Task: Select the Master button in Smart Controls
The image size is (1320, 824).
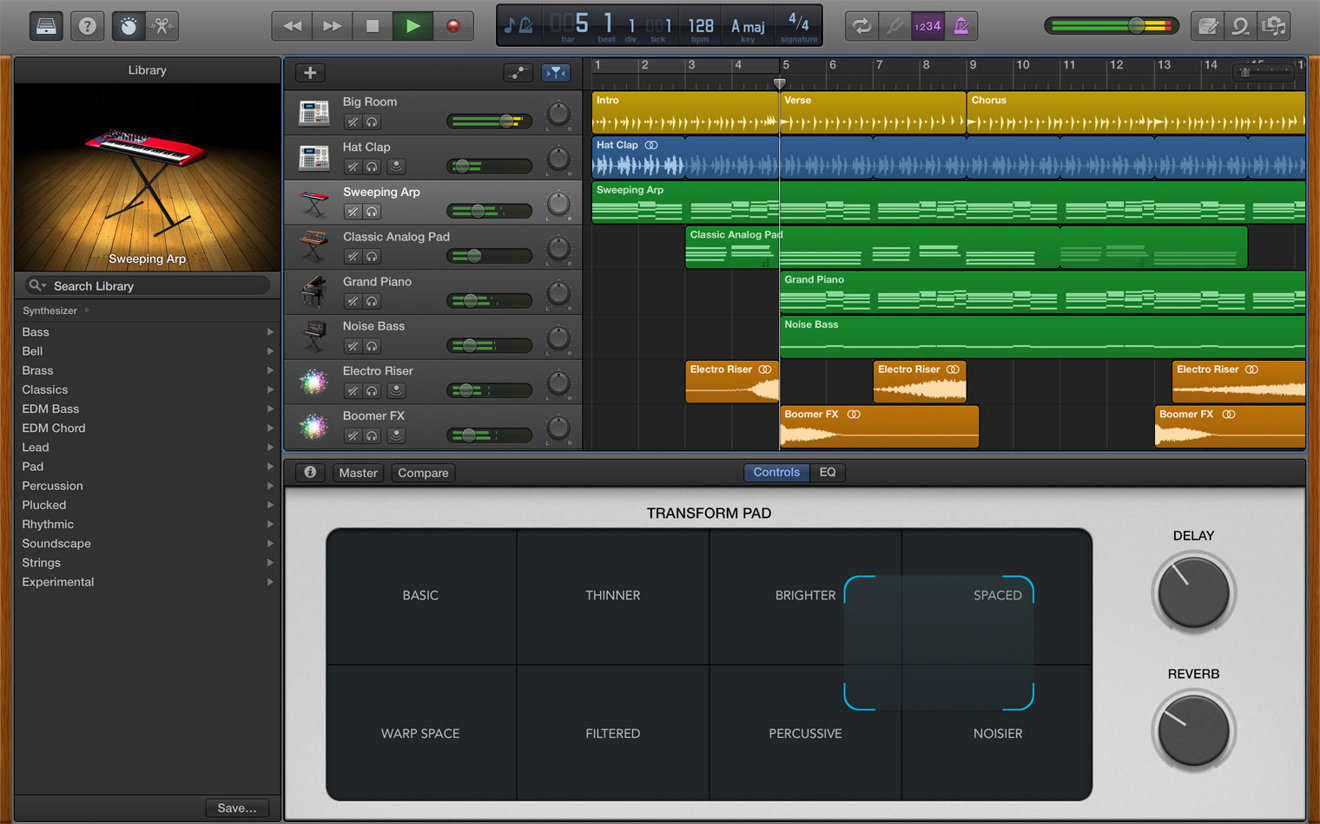Action: point(358,473)
